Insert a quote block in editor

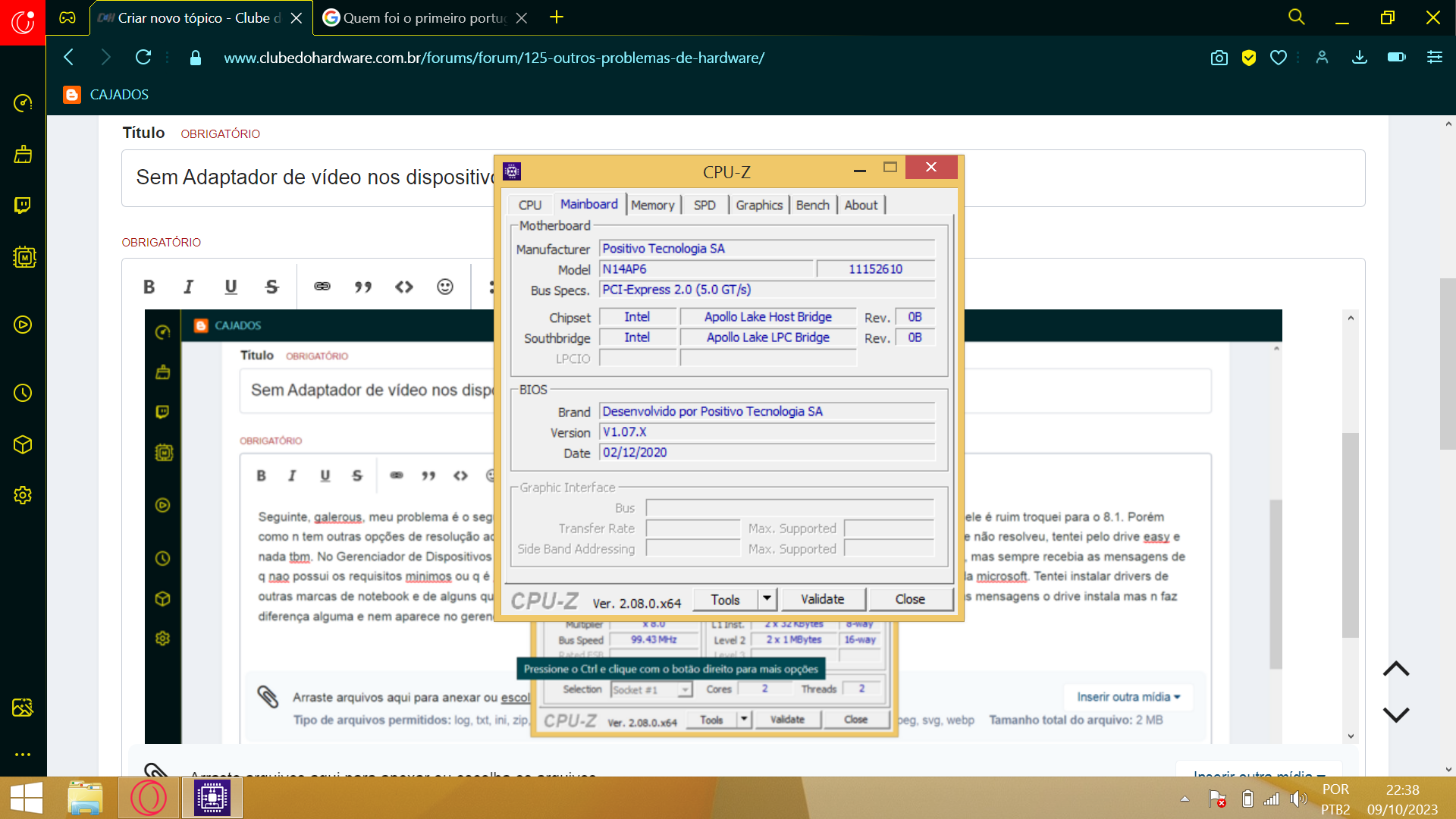(x=363, y=287)
